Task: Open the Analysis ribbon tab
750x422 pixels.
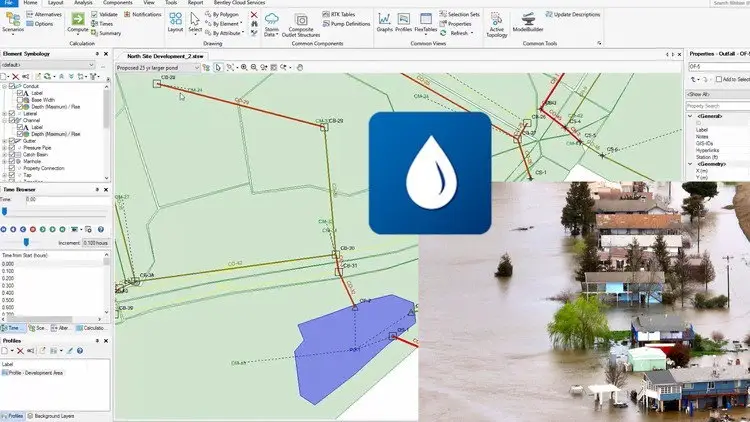Action: pos(83,3)
